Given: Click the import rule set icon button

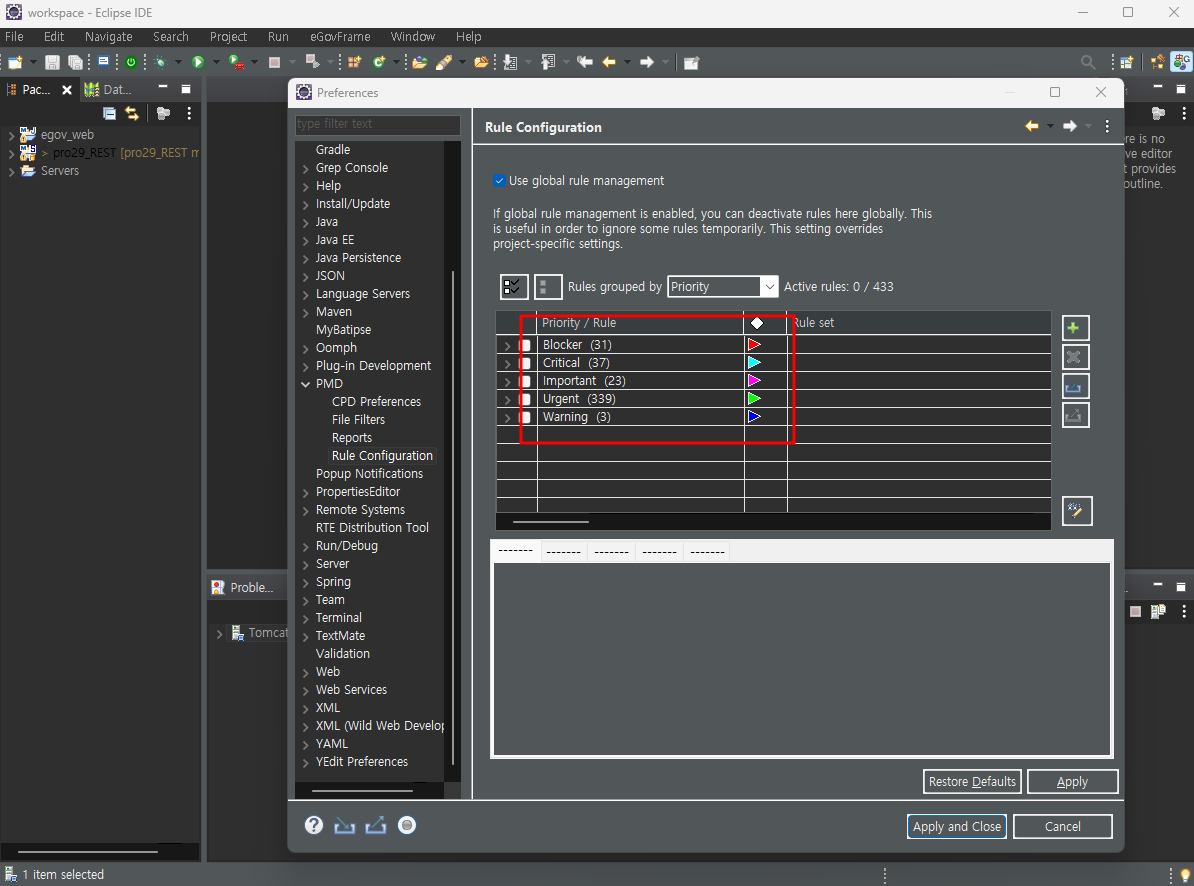Looking at the screenshot, I should click(x=1074, y=387).
